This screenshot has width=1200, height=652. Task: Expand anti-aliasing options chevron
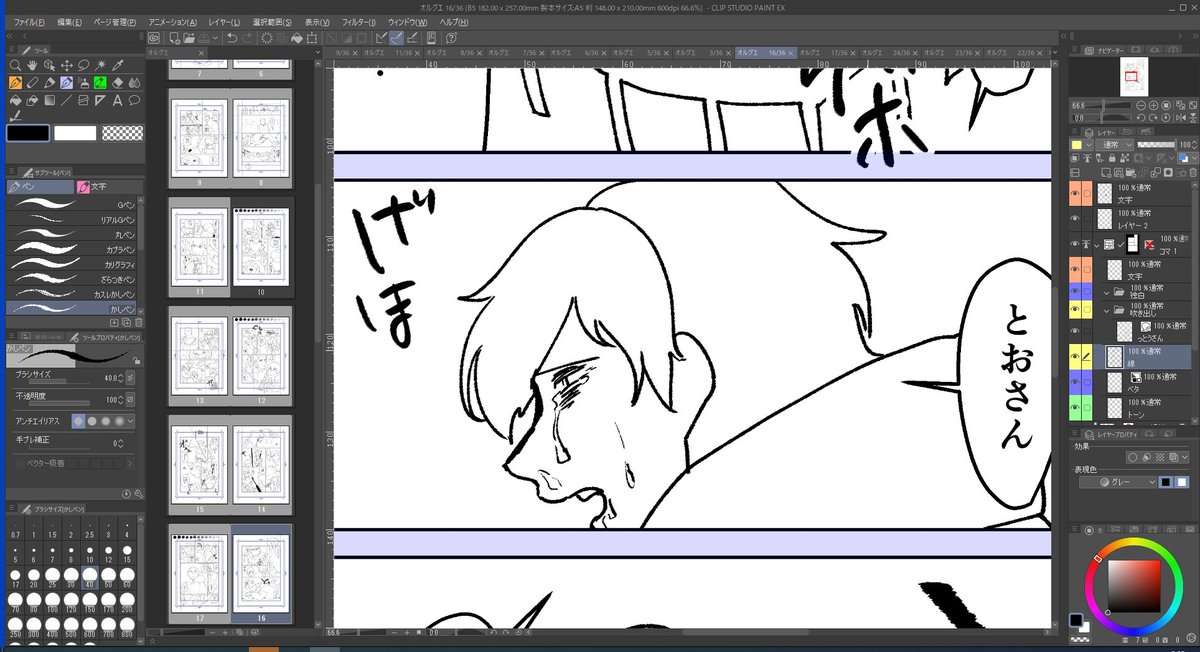tap(131, 421)
